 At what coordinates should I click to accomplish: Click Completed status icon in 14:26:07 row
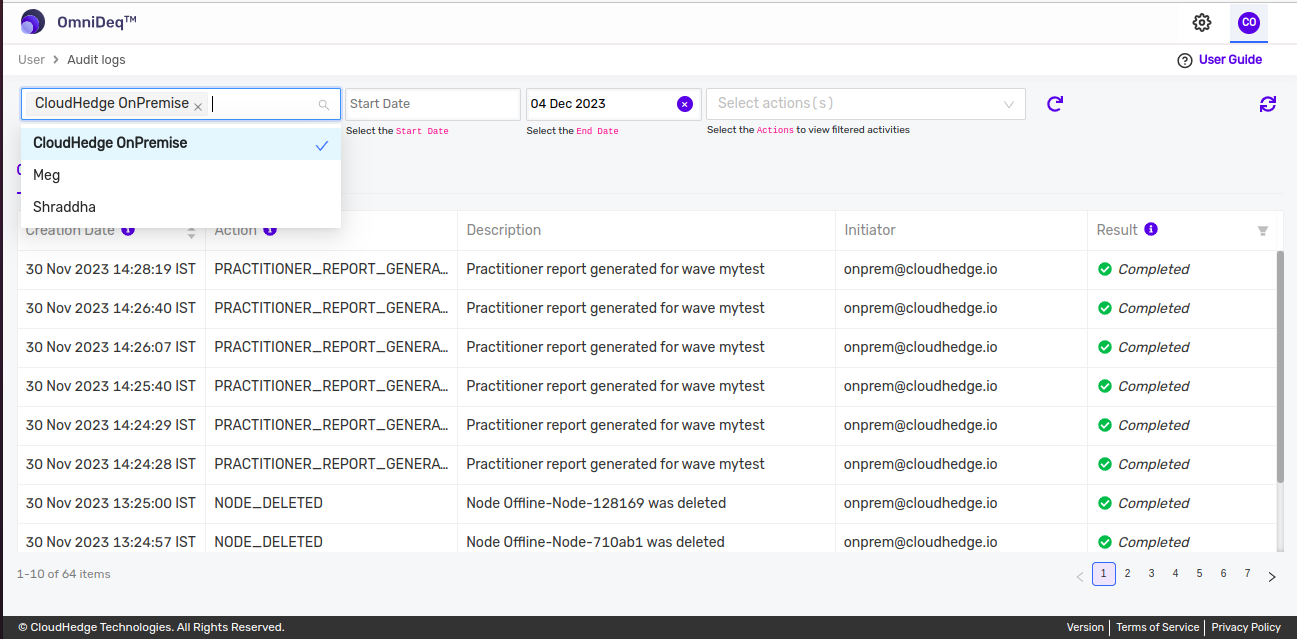pyautogui.click(x=1105, y=347)
